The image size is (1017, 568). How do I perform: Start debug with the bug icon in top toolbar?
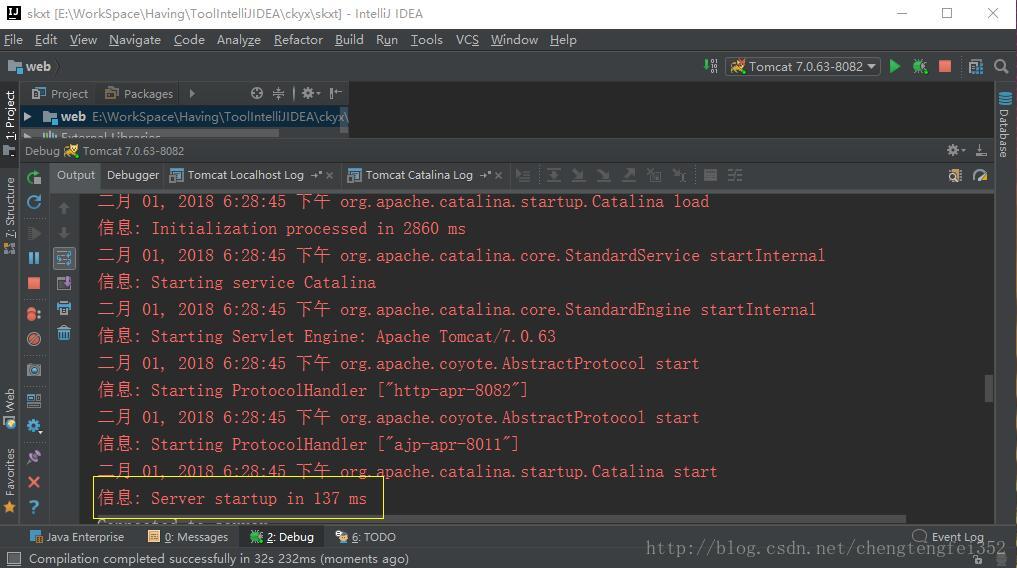920,66
